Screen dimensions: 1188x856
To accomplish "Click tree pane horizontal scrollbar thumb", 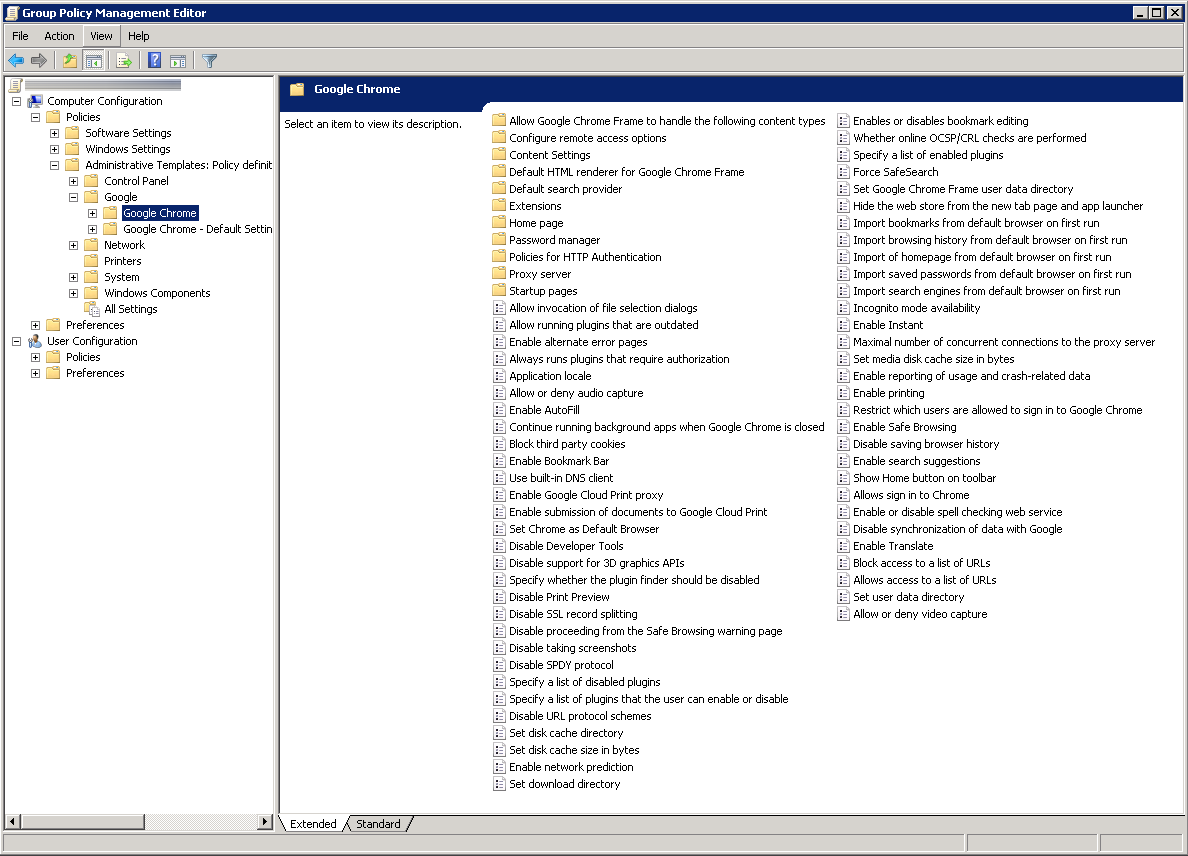I will [82, 822].
